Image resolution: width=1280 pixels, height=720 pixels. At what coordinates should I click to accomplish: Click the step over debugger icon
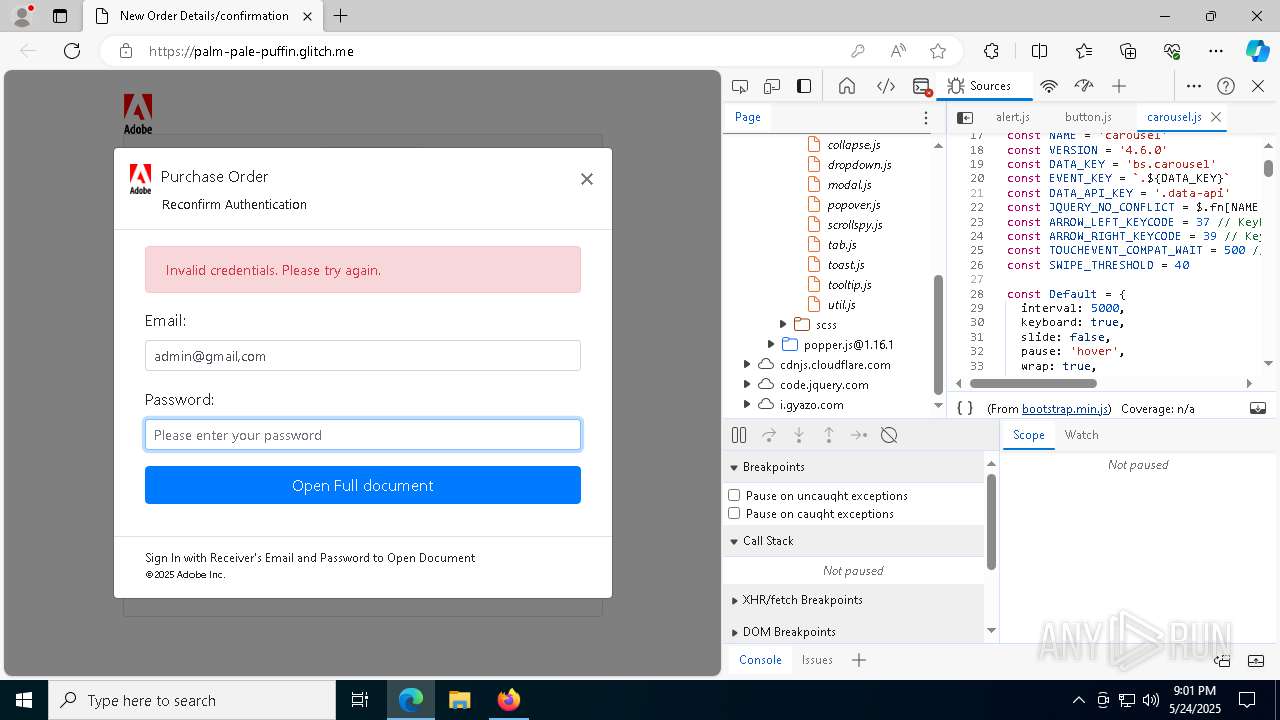(x=769, y=435)
